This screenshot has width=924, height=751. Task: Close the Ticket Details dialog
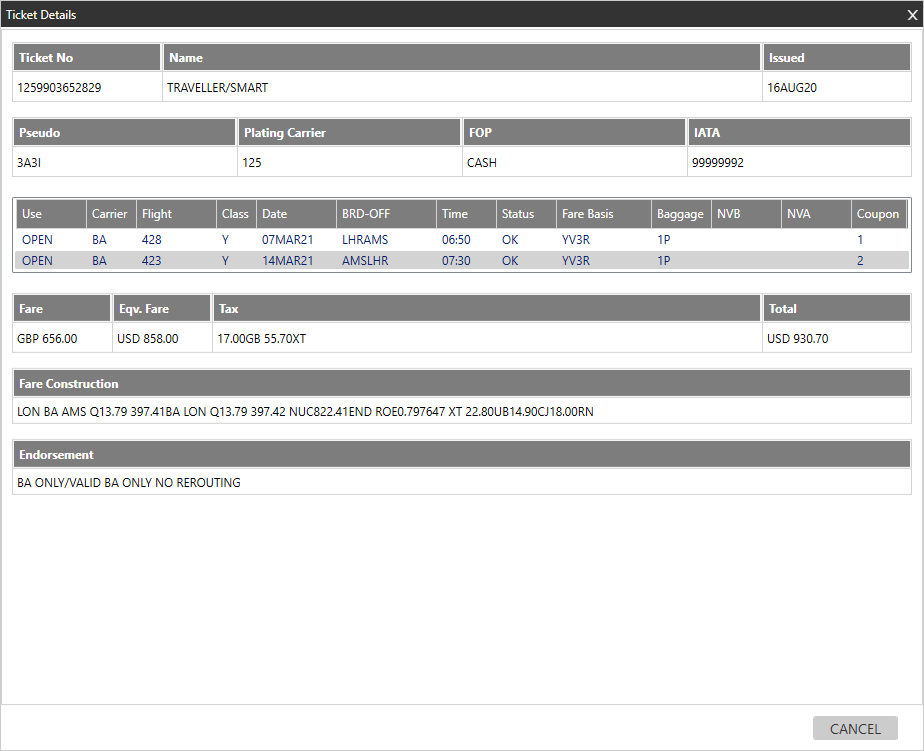[x=911, y=15]
